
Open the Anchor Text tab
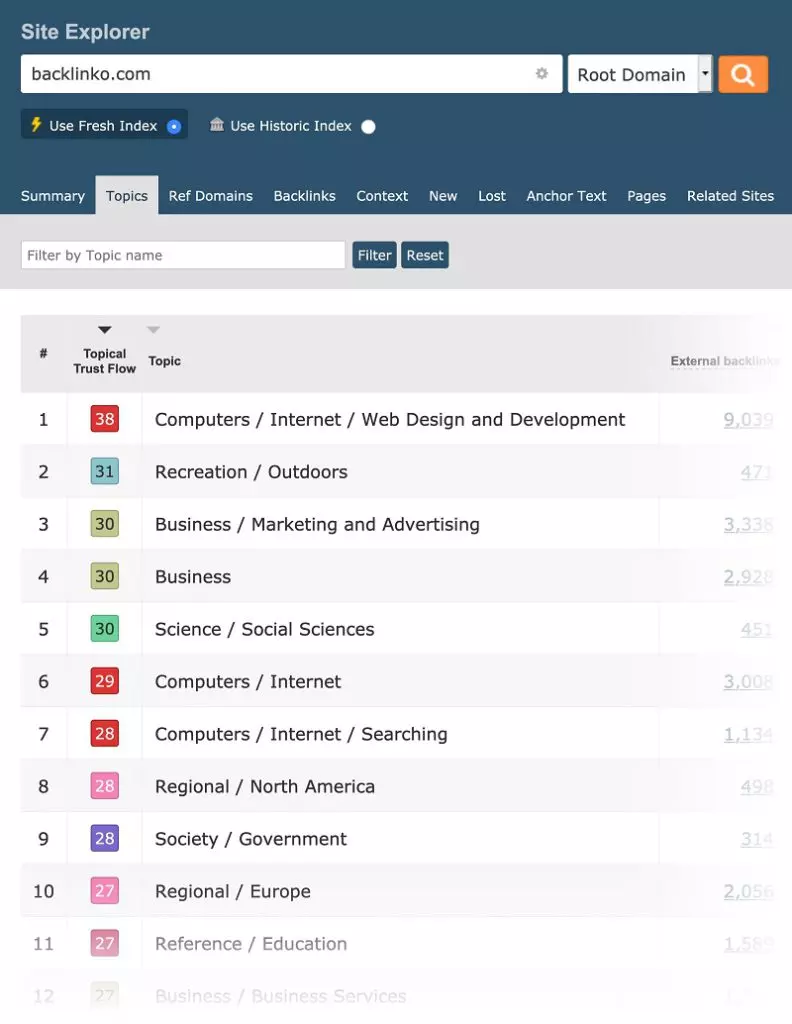pos(566,196)
